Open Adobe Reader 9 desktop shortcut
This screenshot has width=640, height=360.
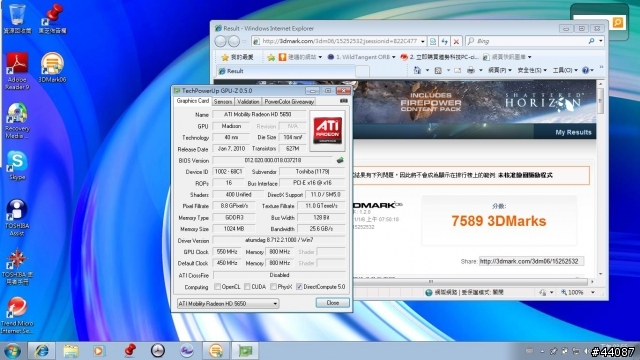(17, 71)
